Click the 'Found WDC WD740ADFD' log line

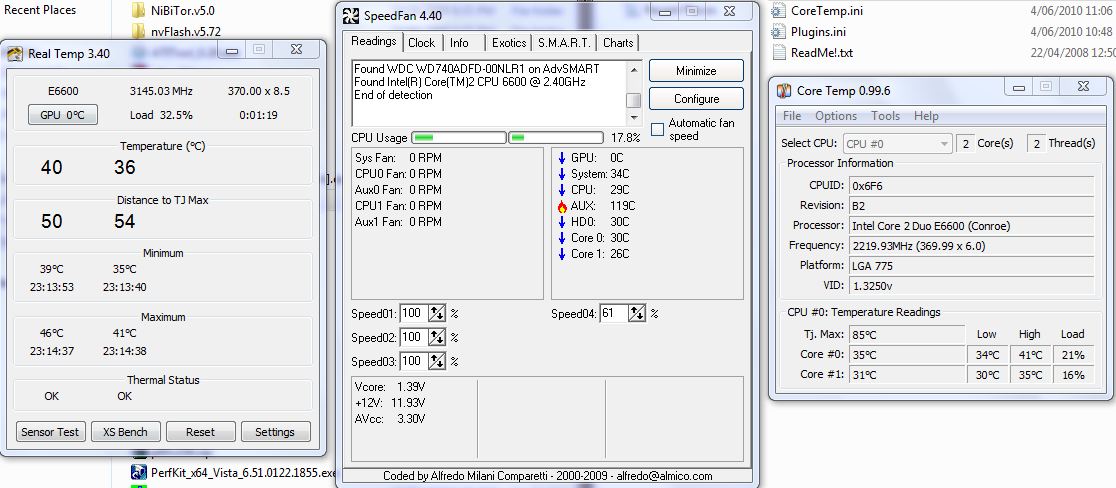tap(476, 69)
